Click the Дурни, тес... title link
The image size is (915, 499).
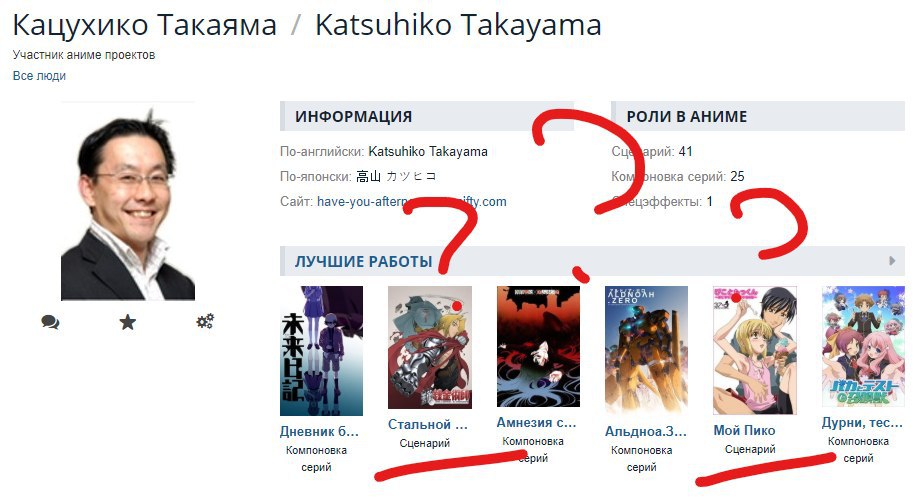click(x=862, y=423)
